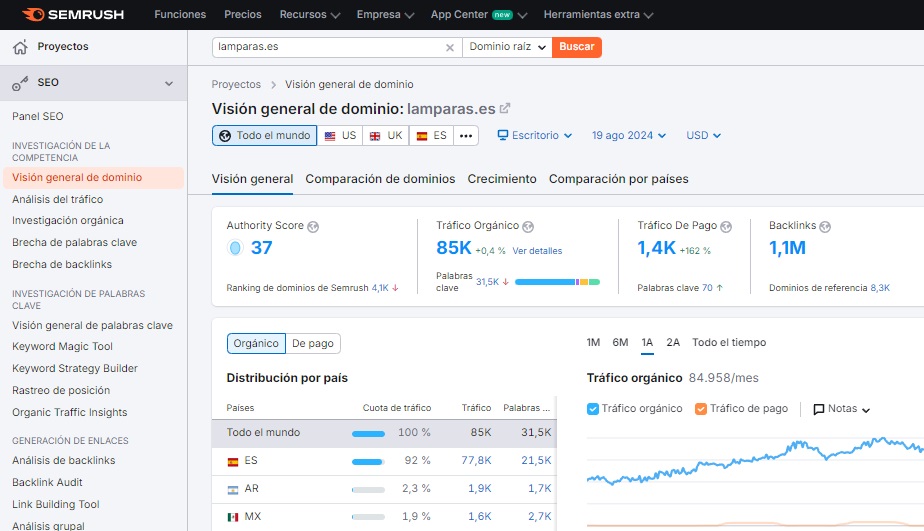Select 1M time range

click(593, 342)
